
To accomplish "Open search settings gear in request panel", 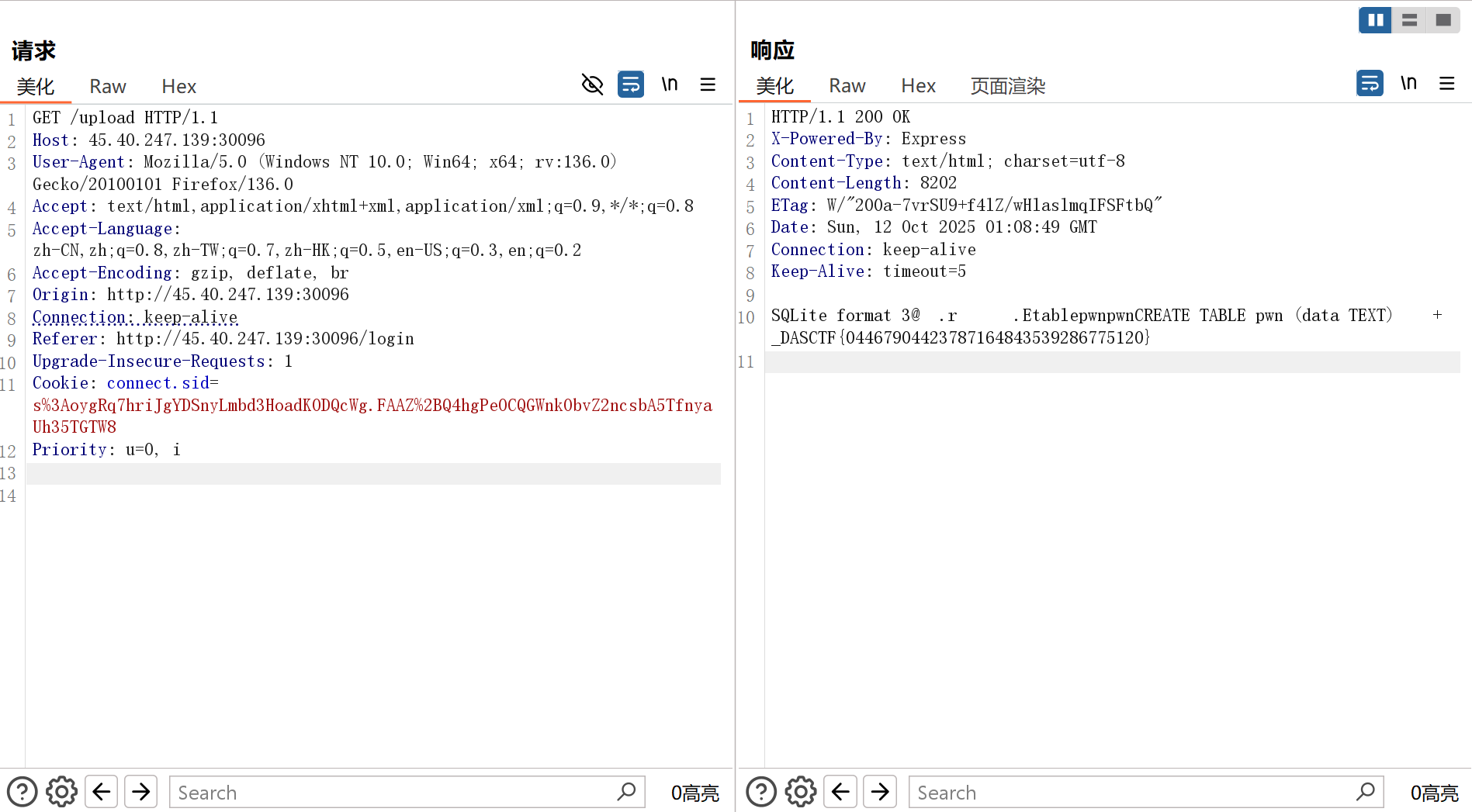I will pos(61,792).
